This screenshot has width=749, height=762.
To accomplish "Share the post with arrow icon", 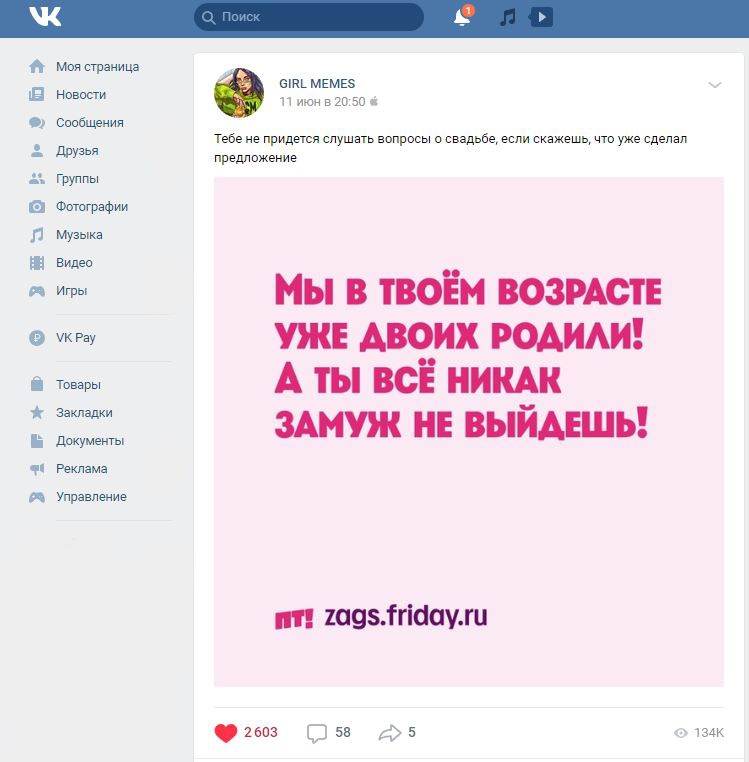I will click(390, 733).
